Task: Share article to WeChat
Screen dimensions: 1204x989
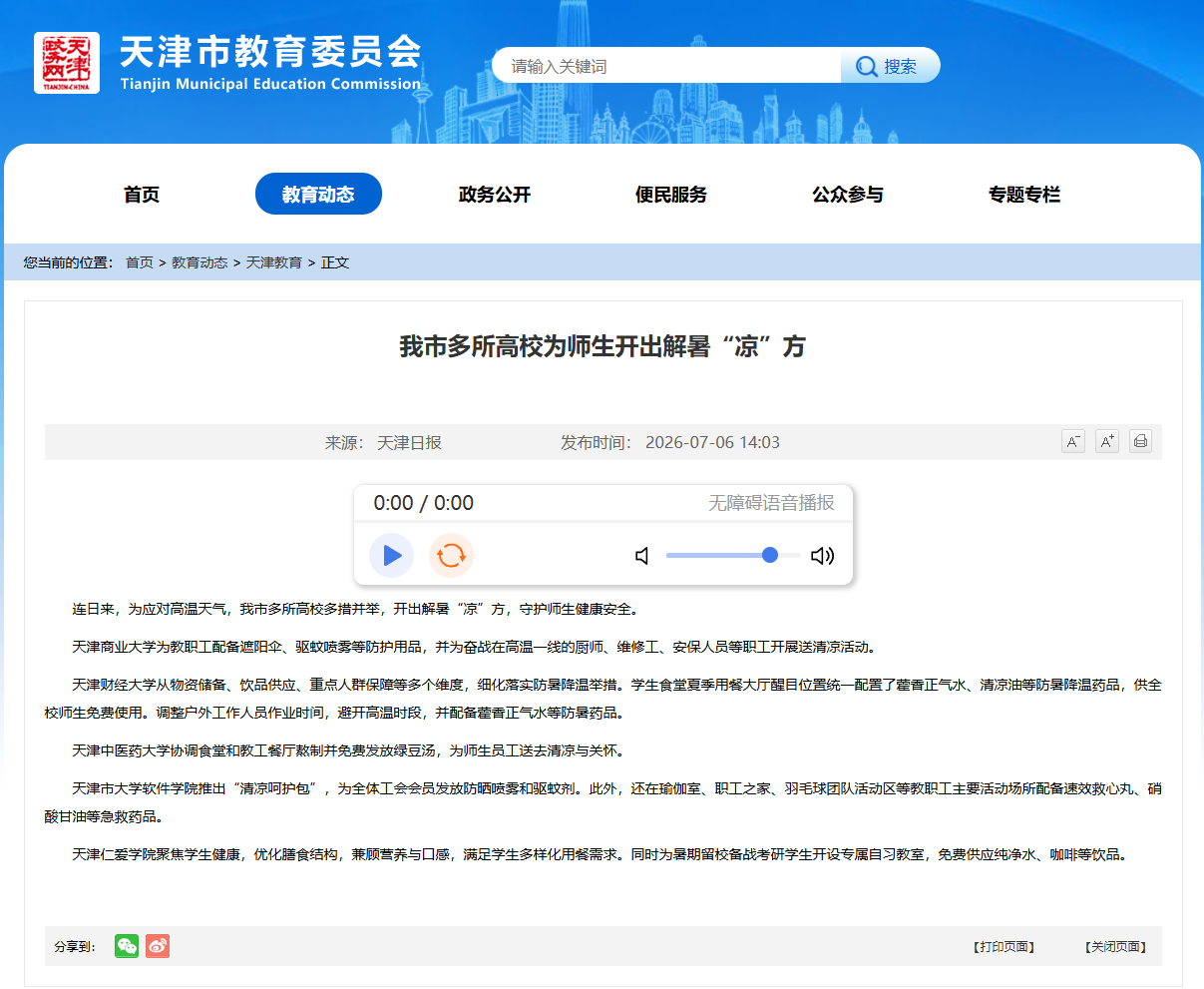Action: click(x=127, y=946)
